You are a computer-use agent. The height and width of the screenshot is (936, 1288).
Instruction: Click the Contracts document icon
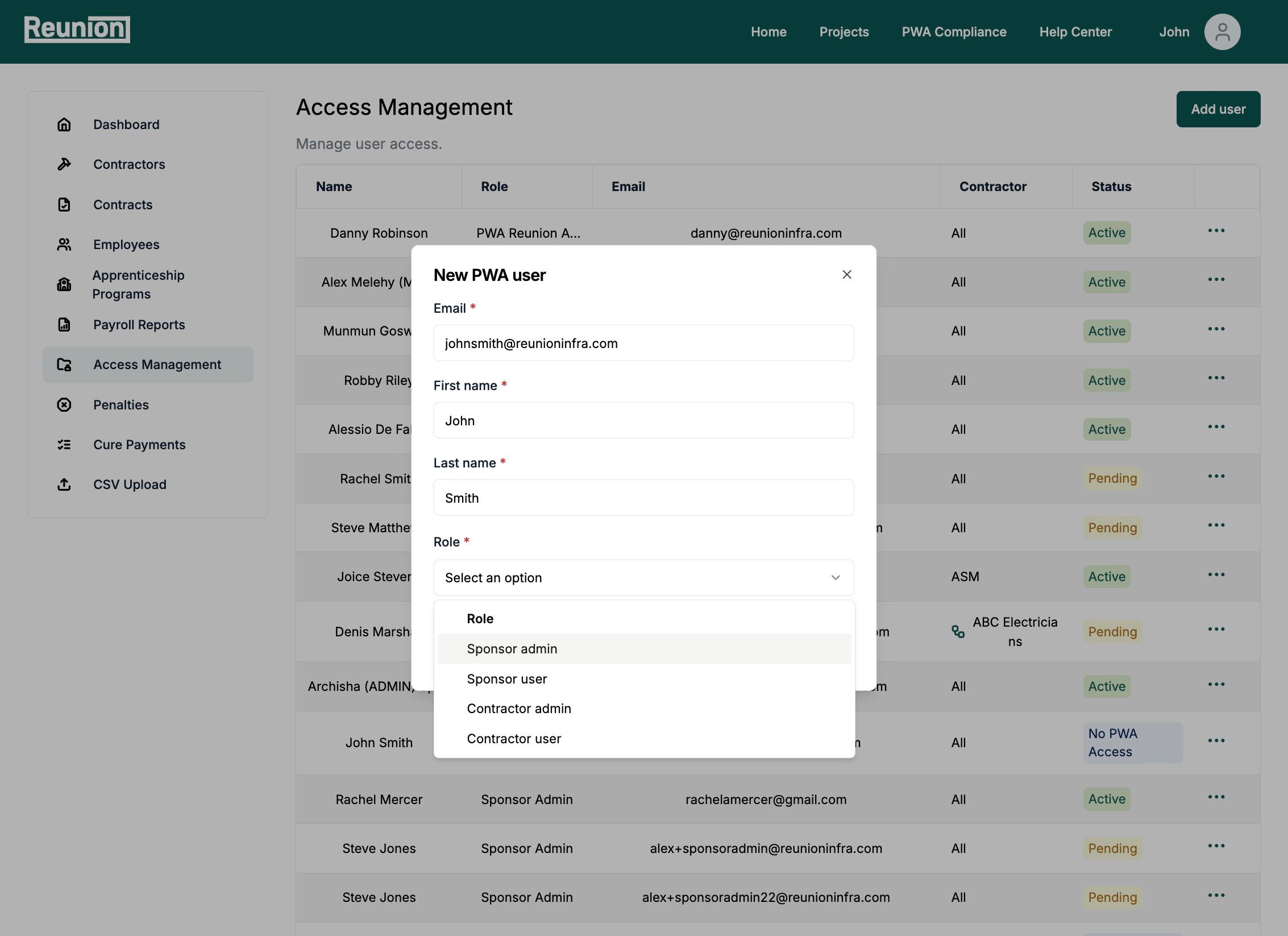pyautogui.click(x=64, y=205)
